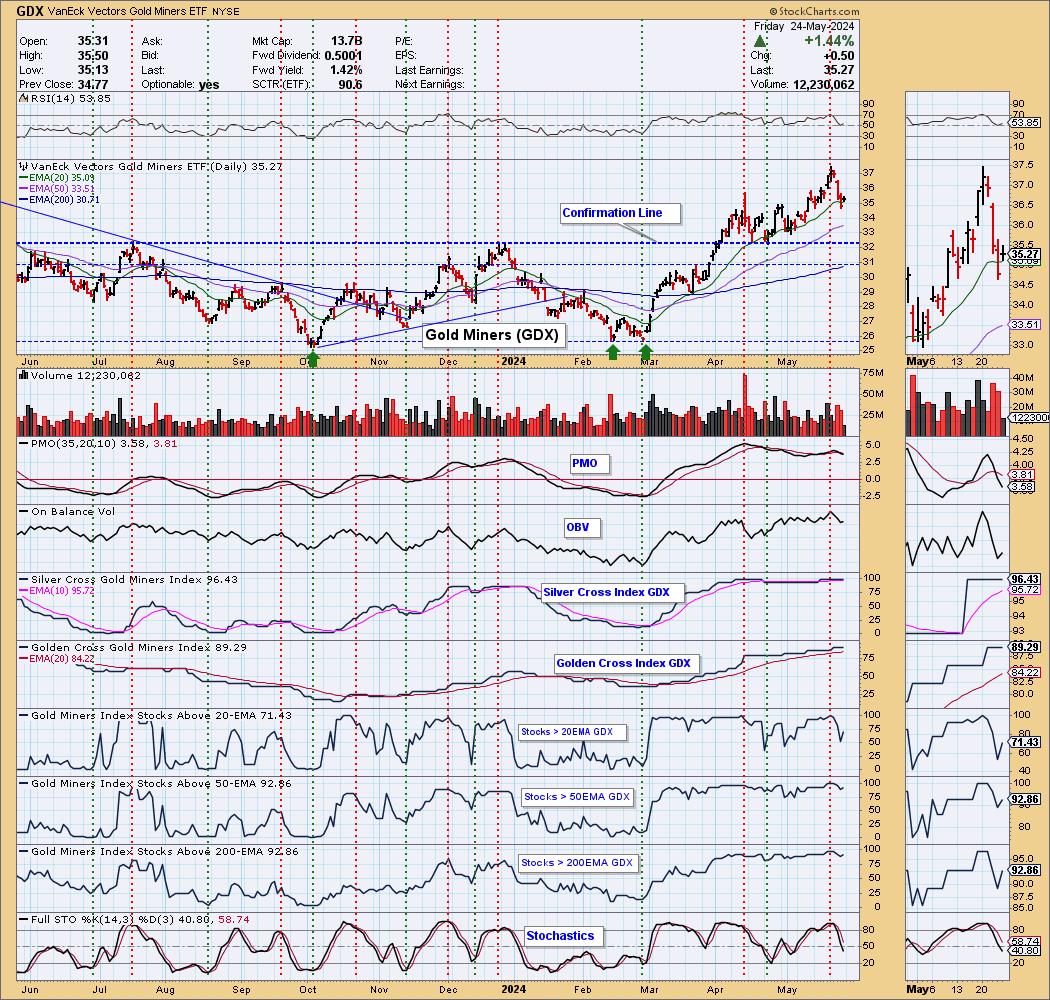Click the 'Stocks > 20EMA GDX' annotation box
Image resolution: width=1050 pixels, height=1000 pixels.
pyautogui.click(x=573, y=732)
